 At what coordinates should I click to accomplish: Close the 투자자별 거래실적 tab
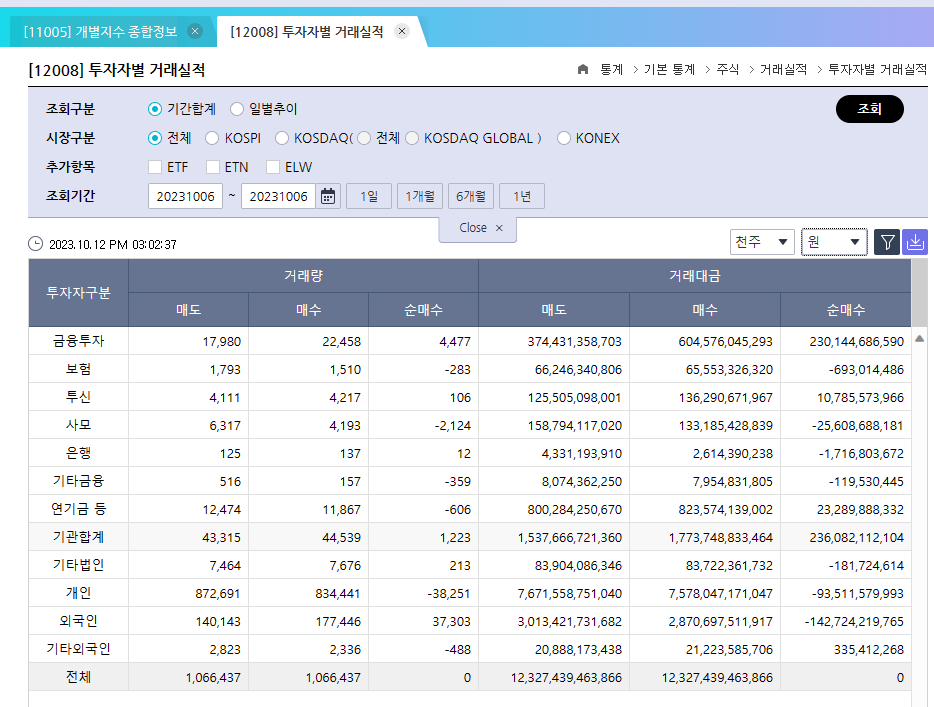pyautogui.click(x=402, y=31)
